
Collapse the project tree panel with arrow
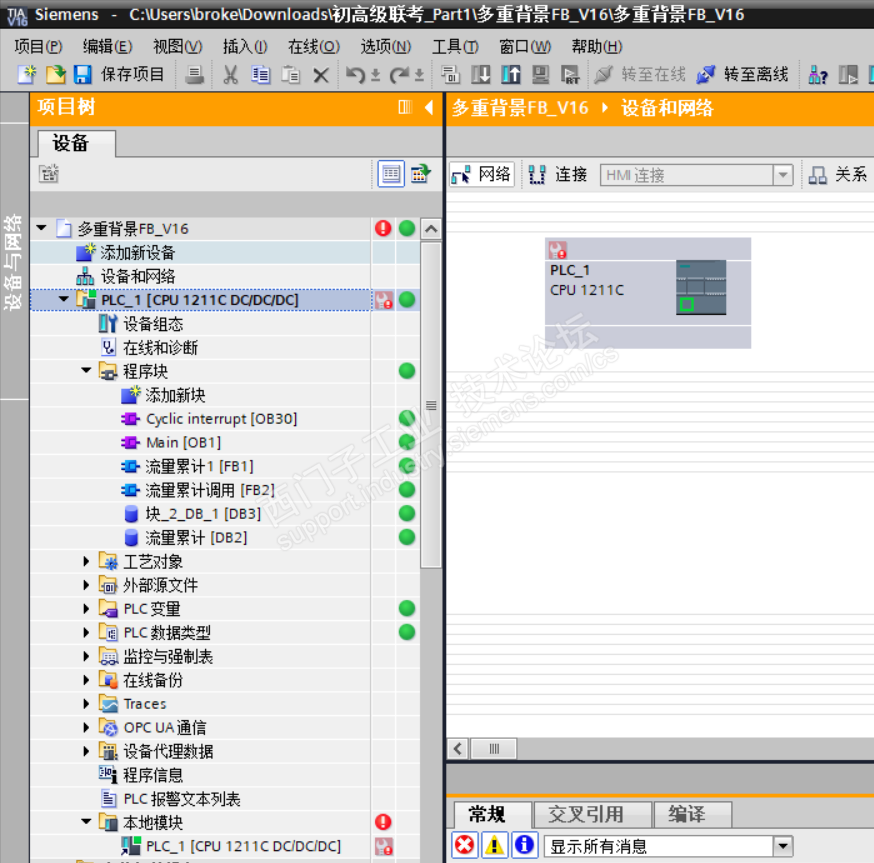[x=429, y=106]
